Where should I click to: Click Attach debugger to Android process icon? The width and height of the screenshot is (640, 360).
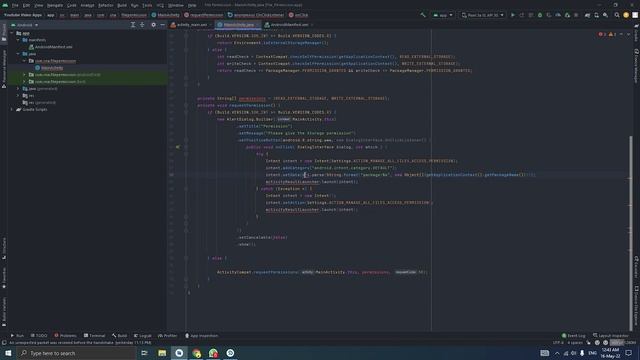[567, 15]
